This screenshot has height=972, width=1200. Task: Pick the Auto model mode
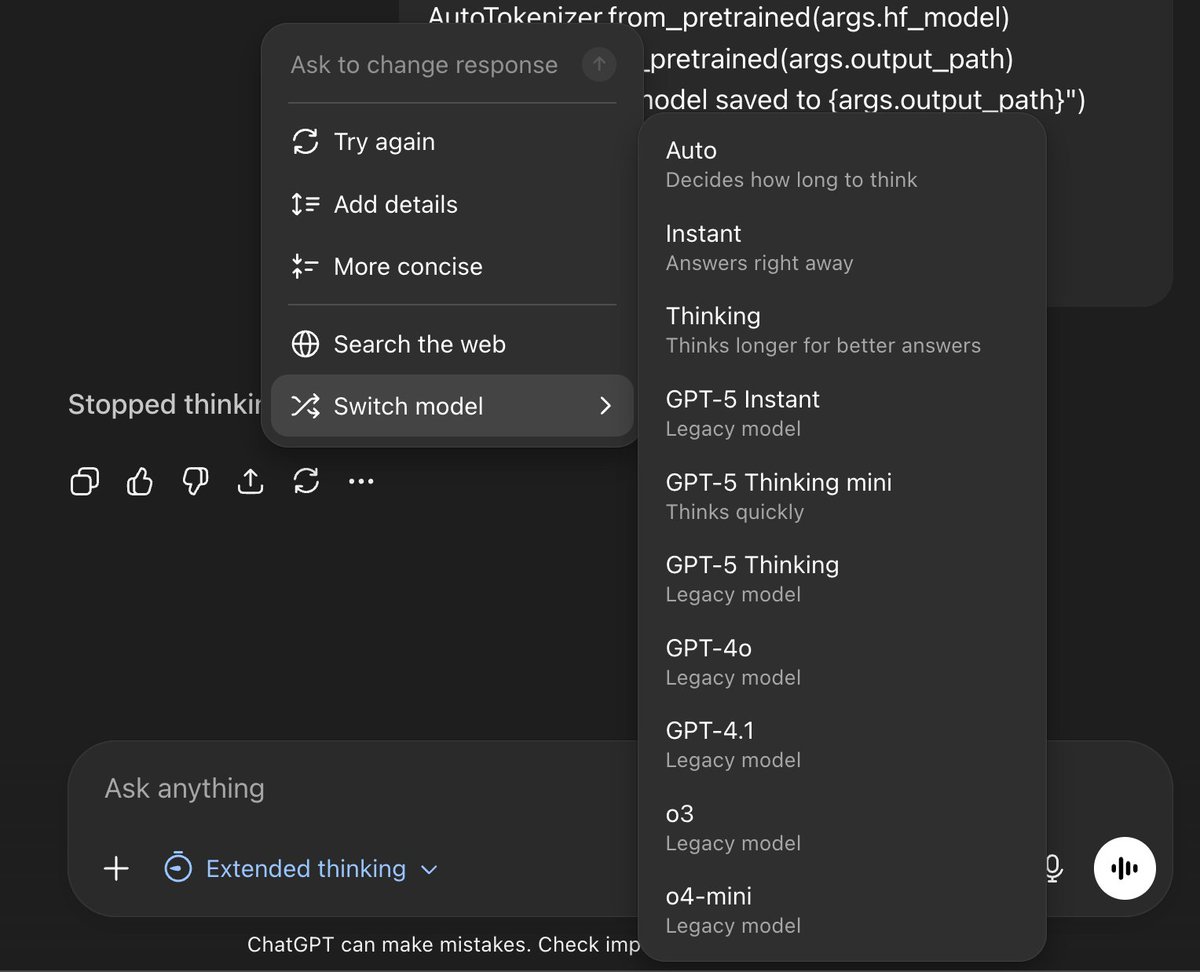click(842, 164)
